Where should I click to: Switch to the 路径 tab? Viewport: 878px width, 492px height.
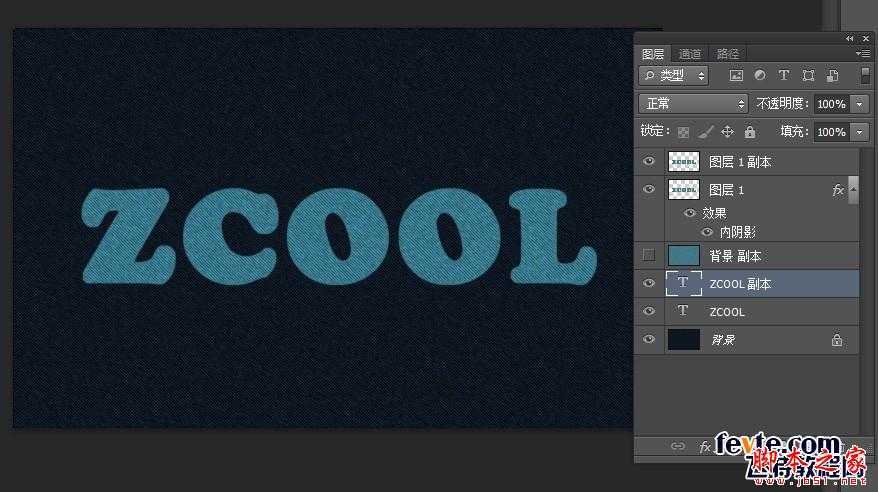pyautogui.click(x=727, y=54)
